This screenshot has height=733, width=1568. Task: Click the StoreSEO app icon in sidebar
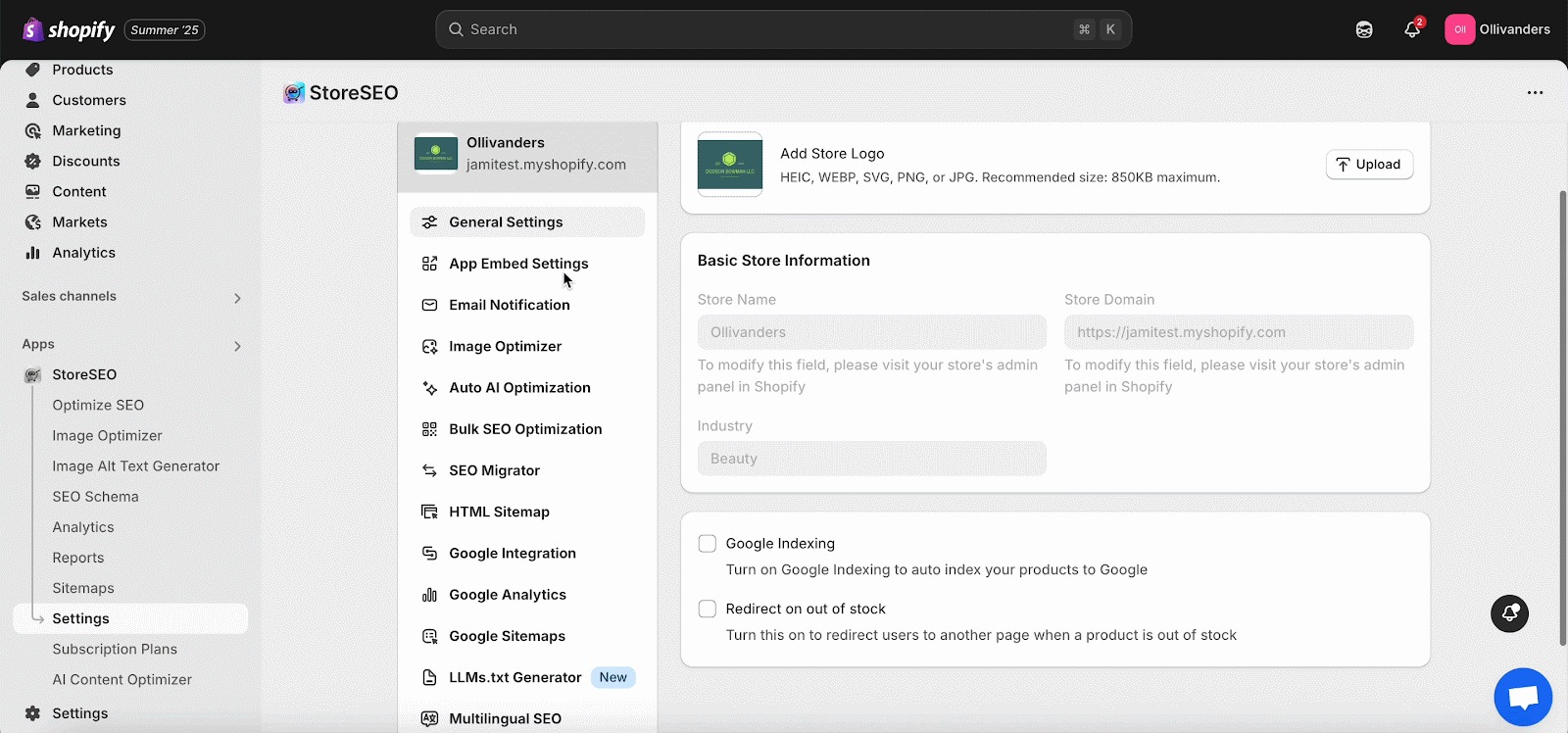[32, 374]
